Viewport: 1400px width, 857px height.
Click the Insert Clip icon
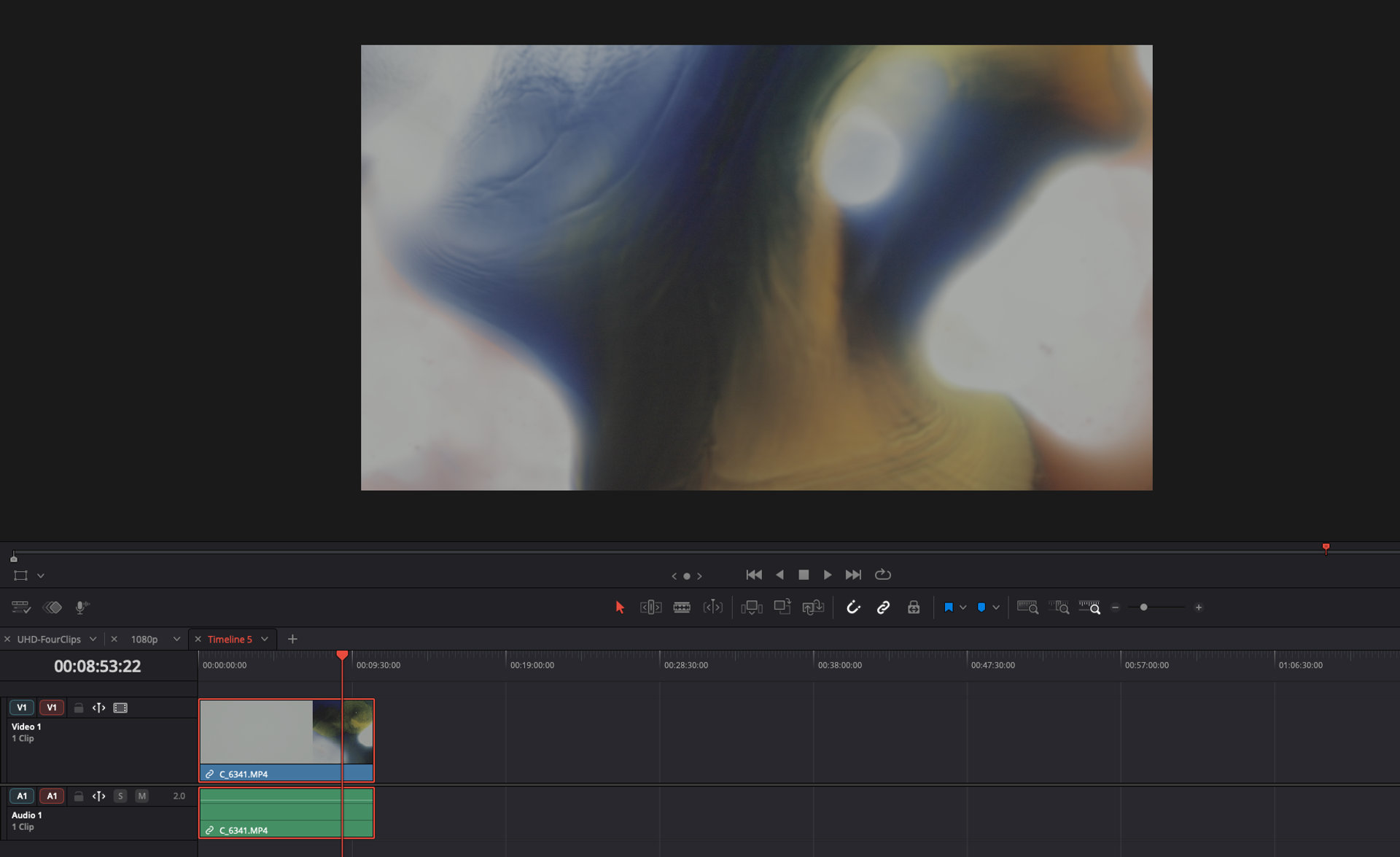click(751, 608)
